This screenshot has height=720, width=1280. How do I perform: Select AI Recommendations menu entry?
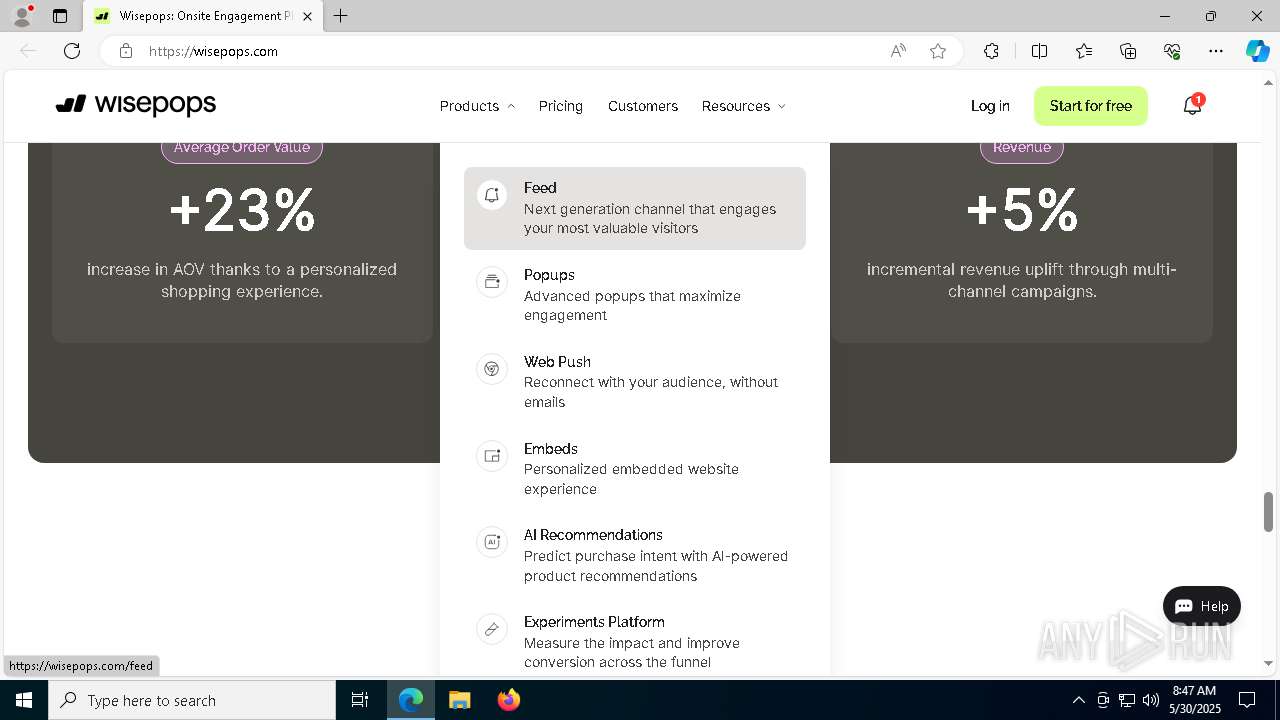point(635,555)
